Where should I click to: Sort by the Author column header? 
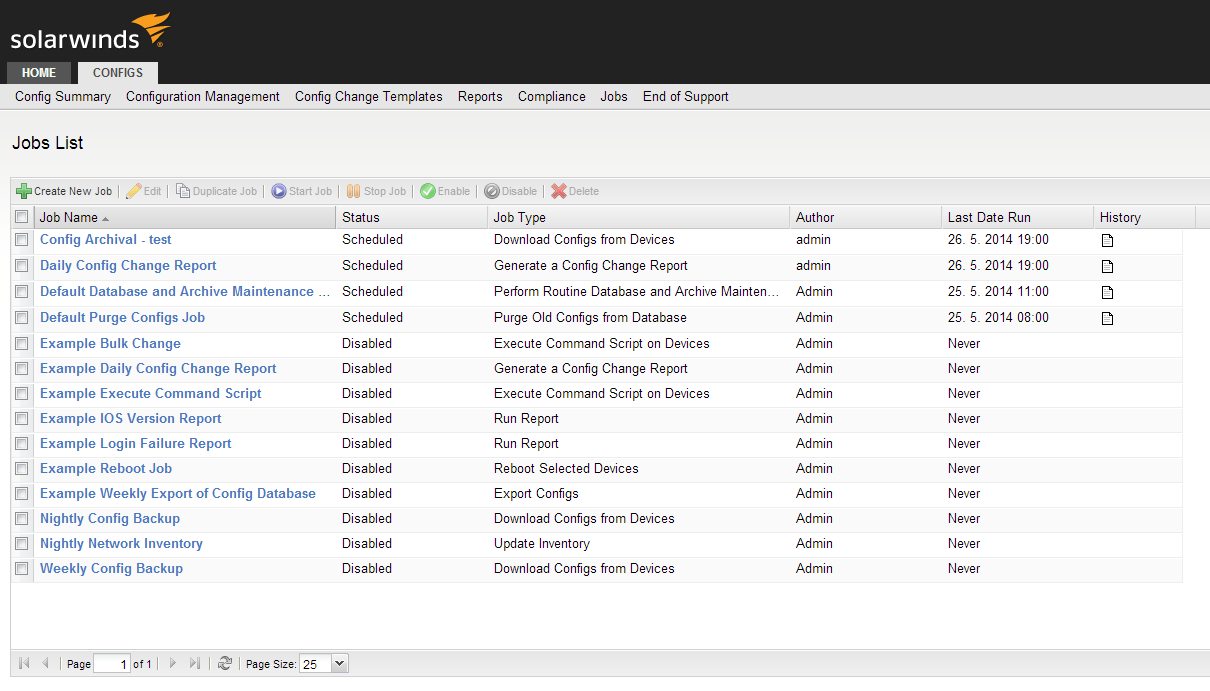pyautogui.click(x=866, y=217)
